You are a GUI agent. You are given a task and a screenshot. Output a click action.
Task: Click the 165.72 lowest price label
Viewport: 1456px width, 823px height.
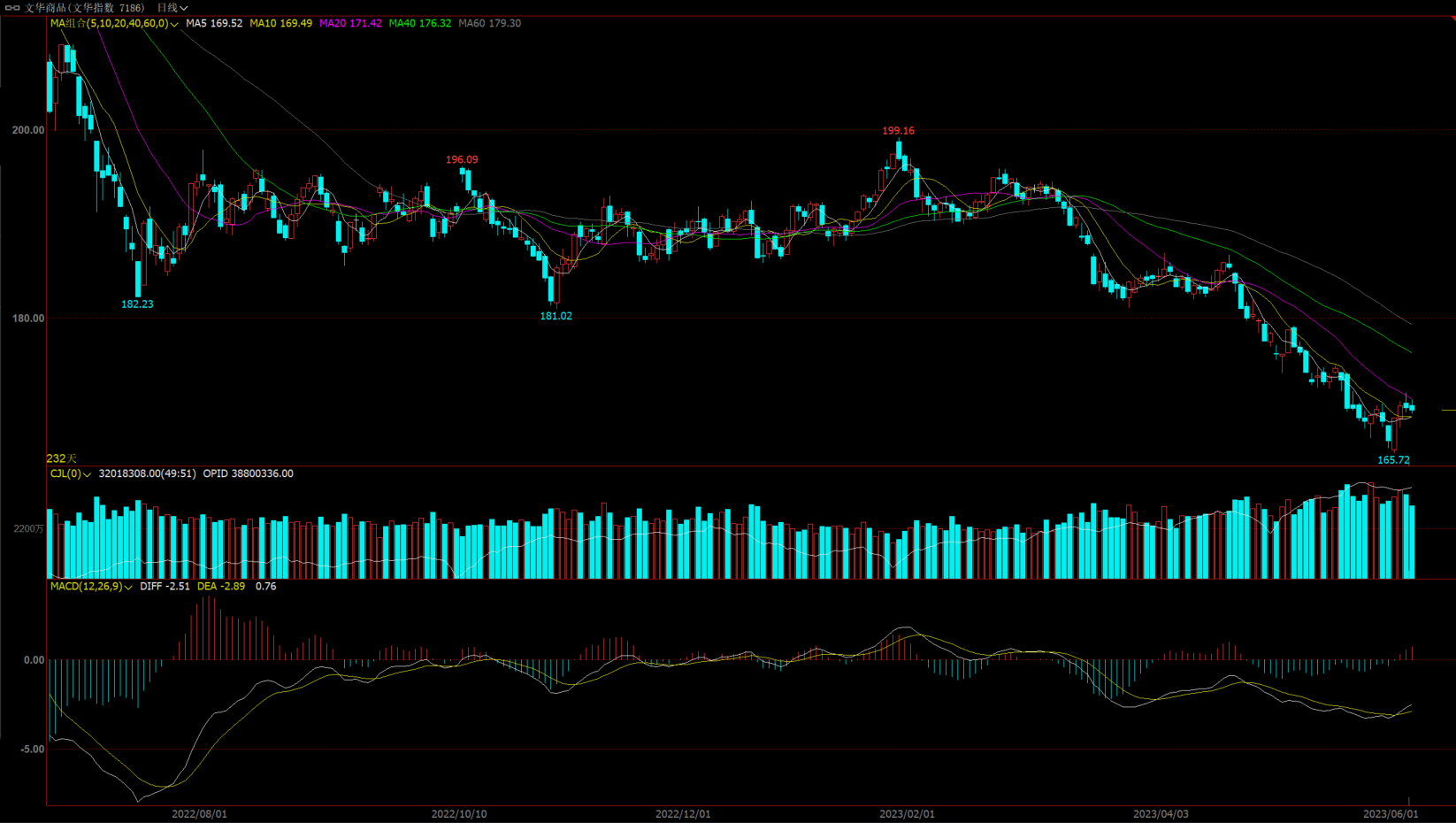(x=1393, y=459)
